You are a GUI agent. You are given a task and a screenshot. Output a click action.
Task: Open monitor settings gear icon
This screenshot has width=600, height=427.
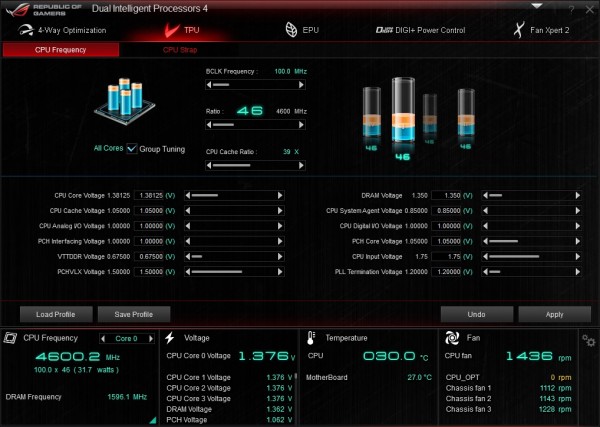pyautogui.click(x=589, y=340)
